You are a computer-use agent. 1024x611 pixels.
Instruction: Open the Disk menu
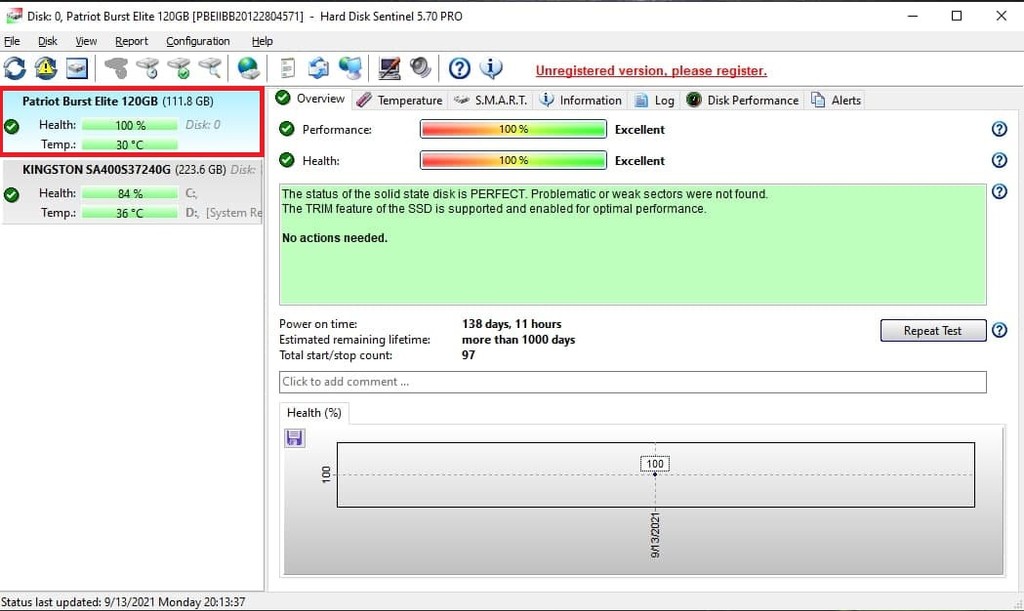pos(47,41)
